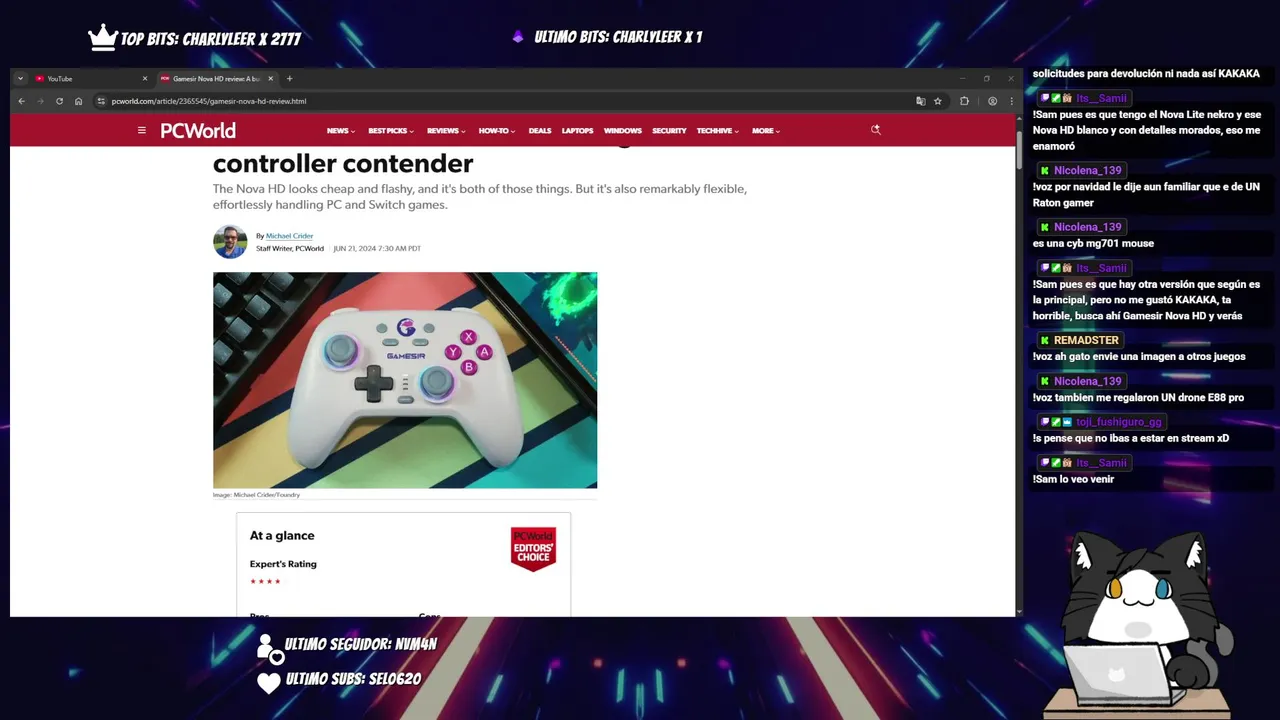
Task: Open the PCWorld hamburger menu
Action: coord(142,130)
